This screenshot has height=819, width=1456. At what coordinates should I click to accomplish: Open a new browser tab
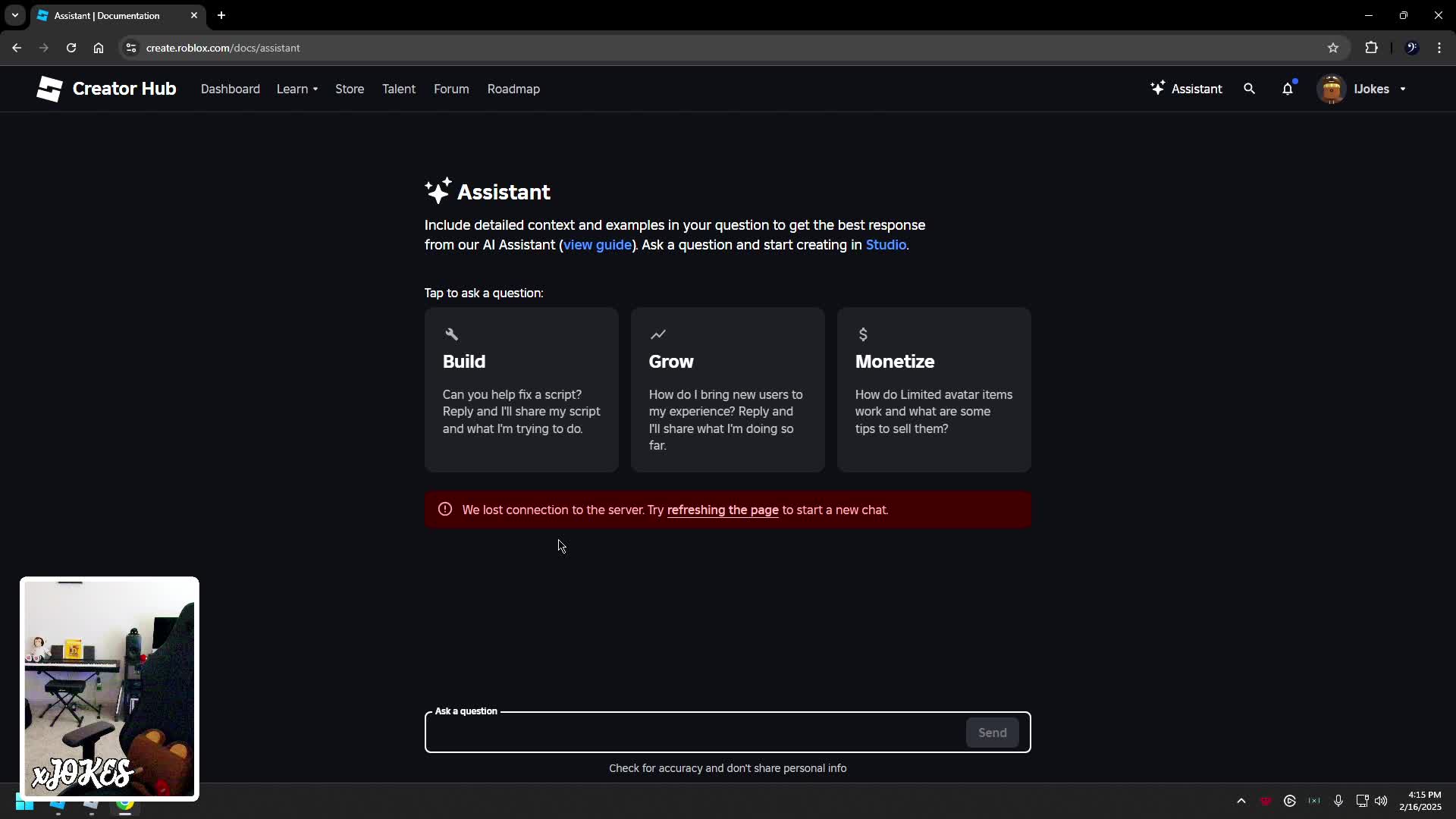click(x=221, y=15)
